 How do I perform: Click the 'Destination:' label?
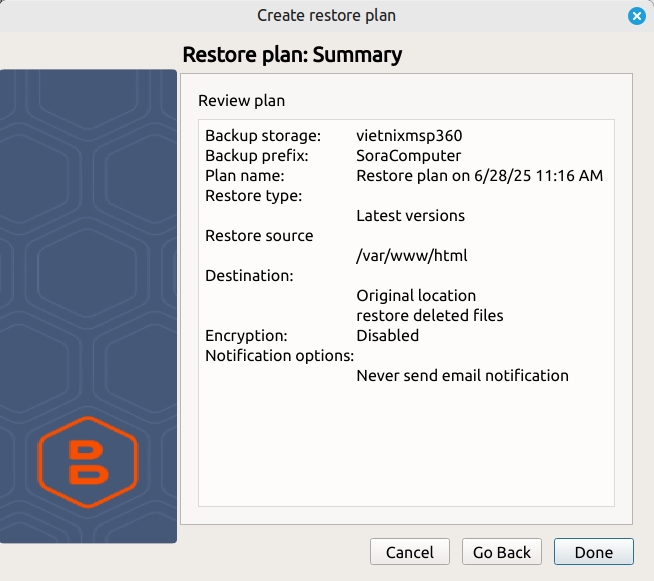pos(249,276)
